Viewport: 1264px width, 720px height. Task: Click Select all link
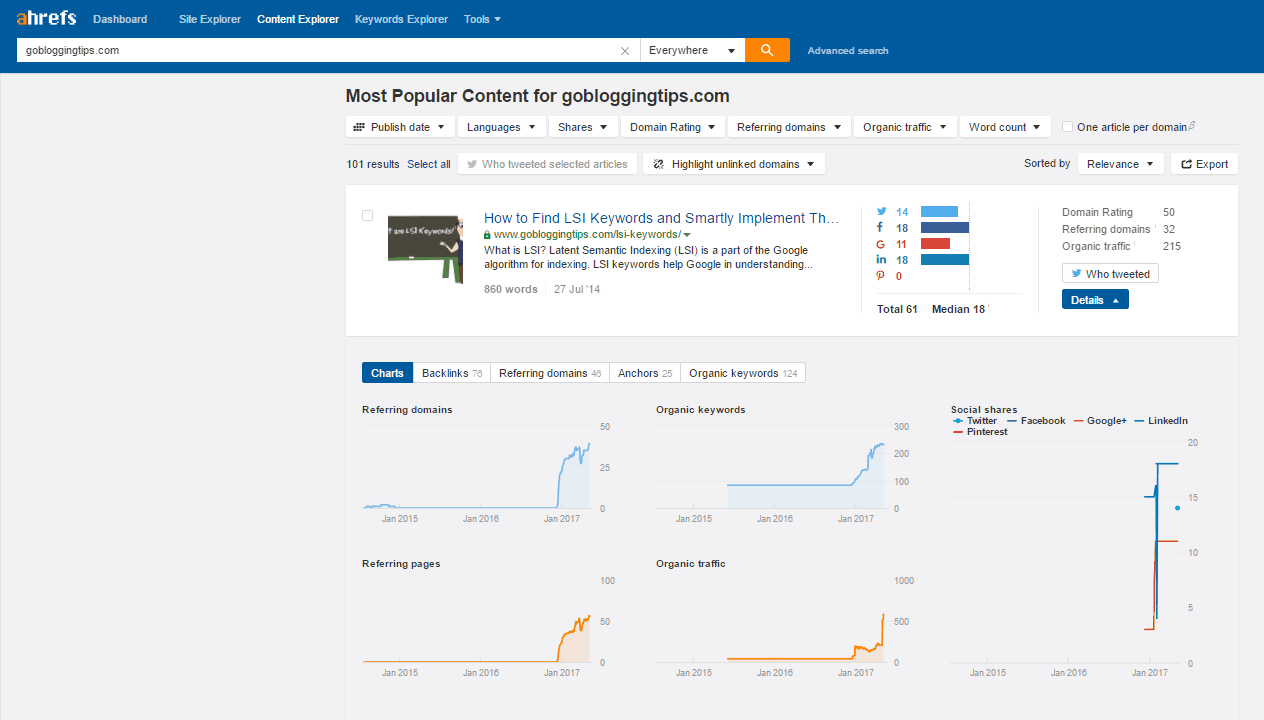(429, 164)
